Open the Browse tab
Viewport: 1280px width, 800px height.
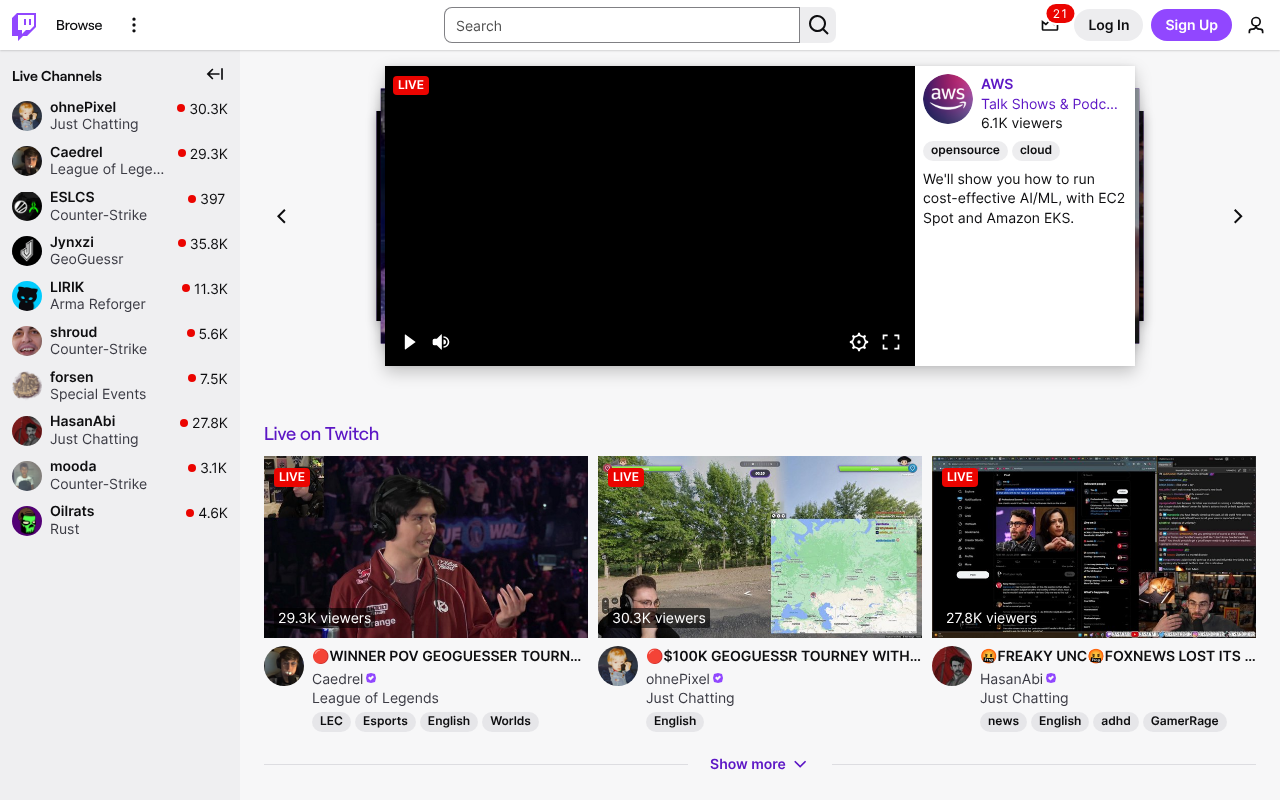pos(79,25)
